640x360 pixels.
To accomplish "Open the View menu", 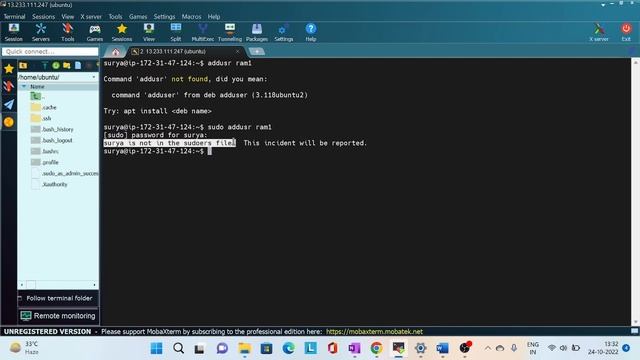I will [68, 17].
